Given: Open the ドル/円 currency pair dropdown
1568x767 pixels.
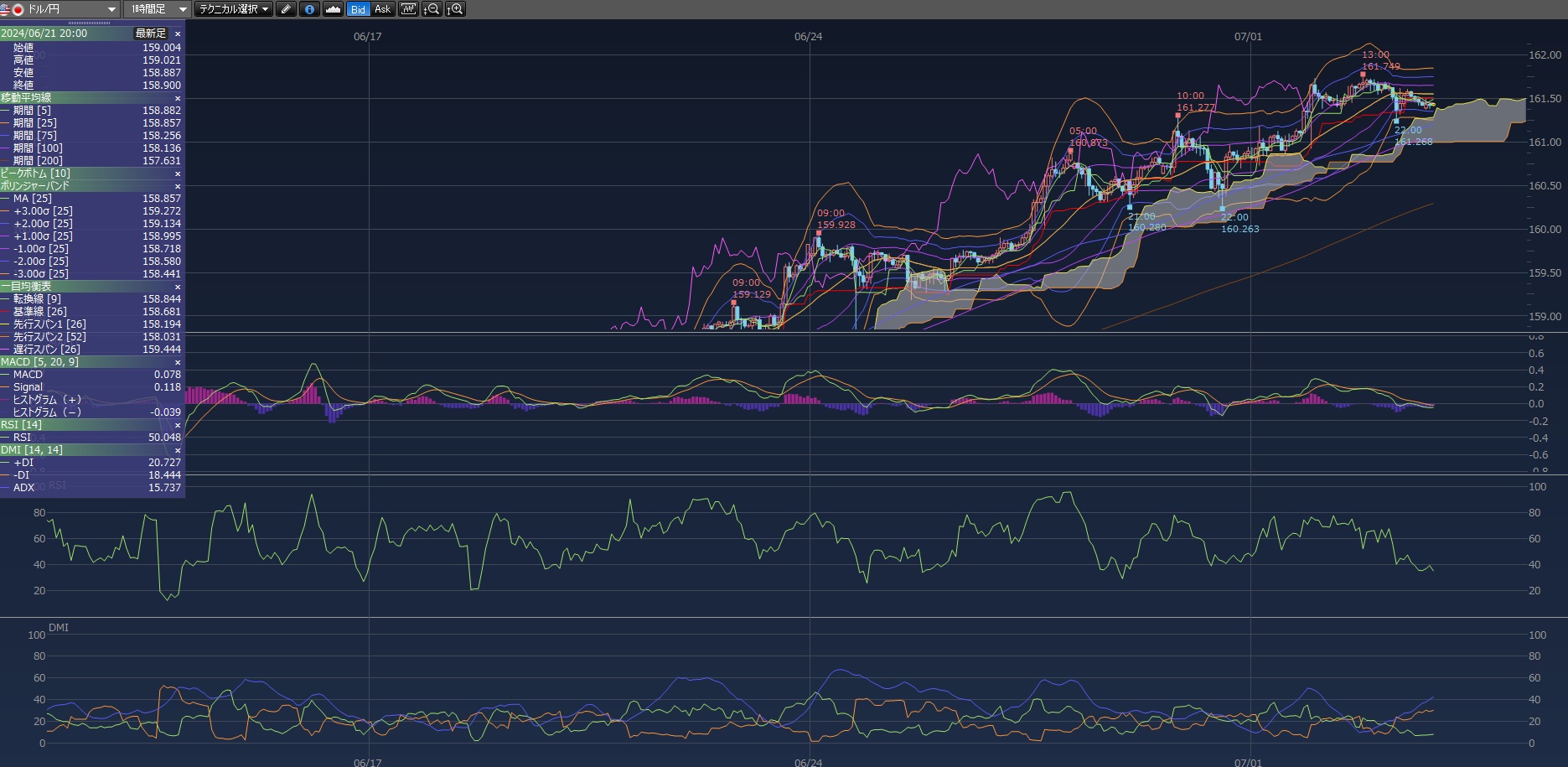Looking at the screenshot, I should click(x=60, y=9).
